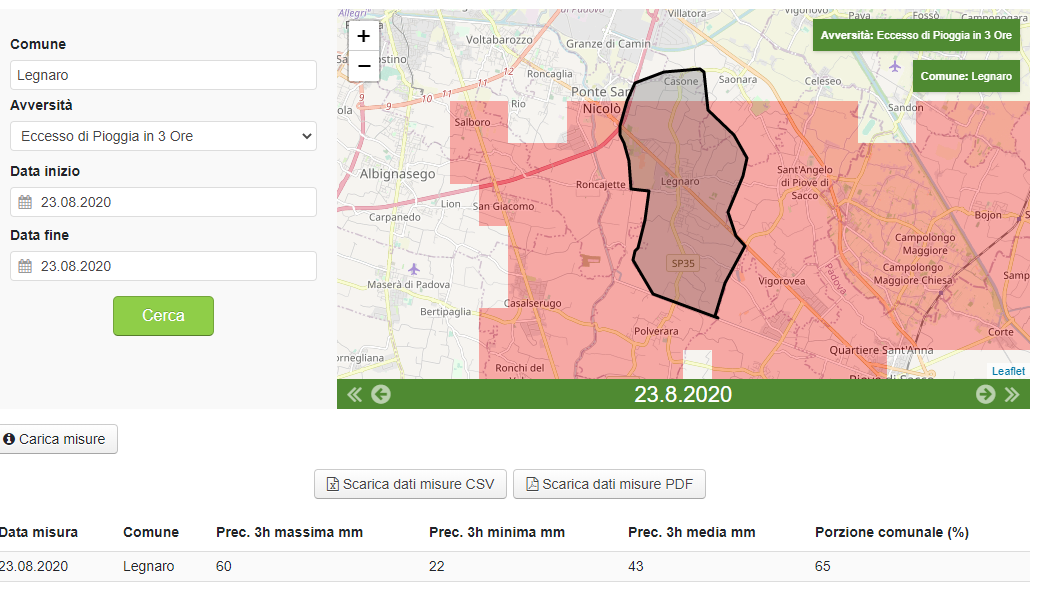Download measures with Scarica dati misure CSV
The image size is (1044, 612).
tap(410, 484)
